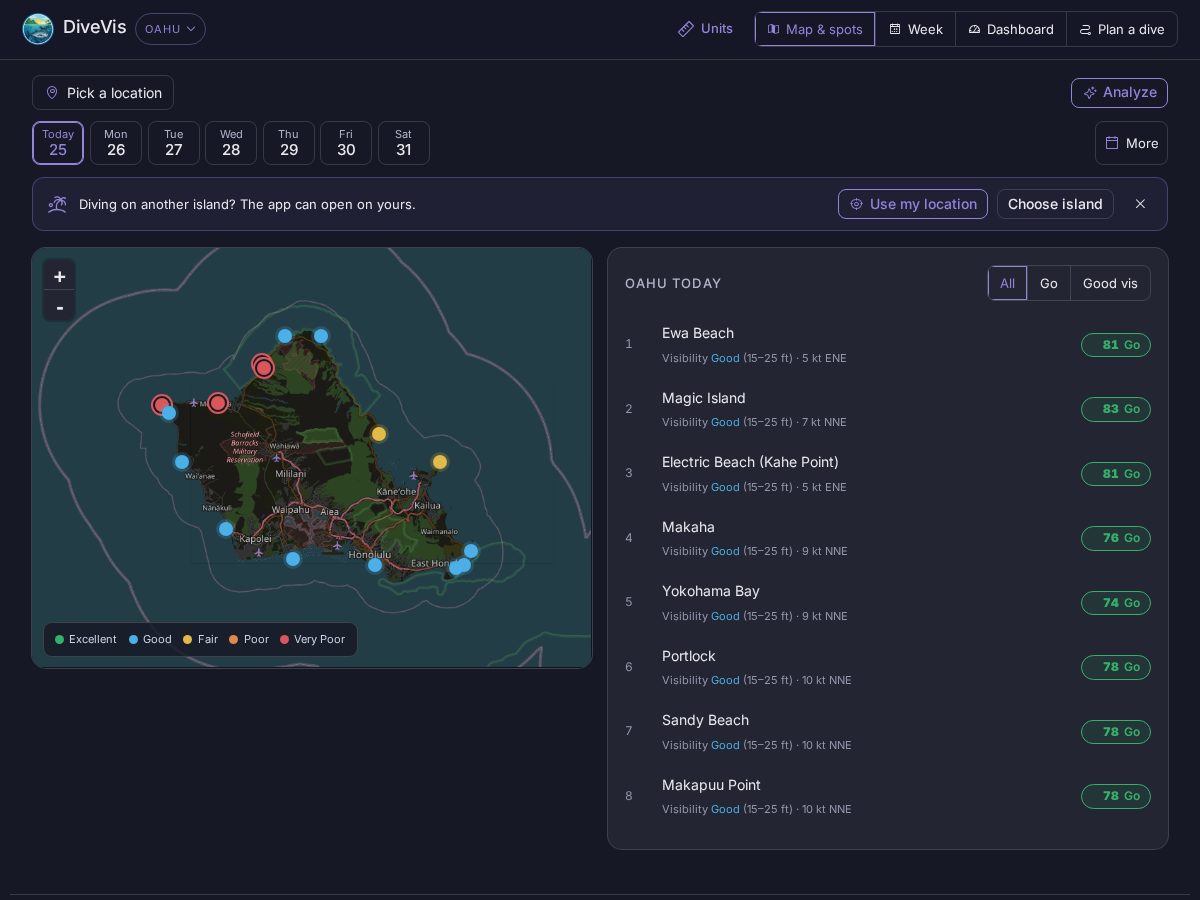
Task: Click Magic Island 83 Go badge
Action: point(1116,409)
